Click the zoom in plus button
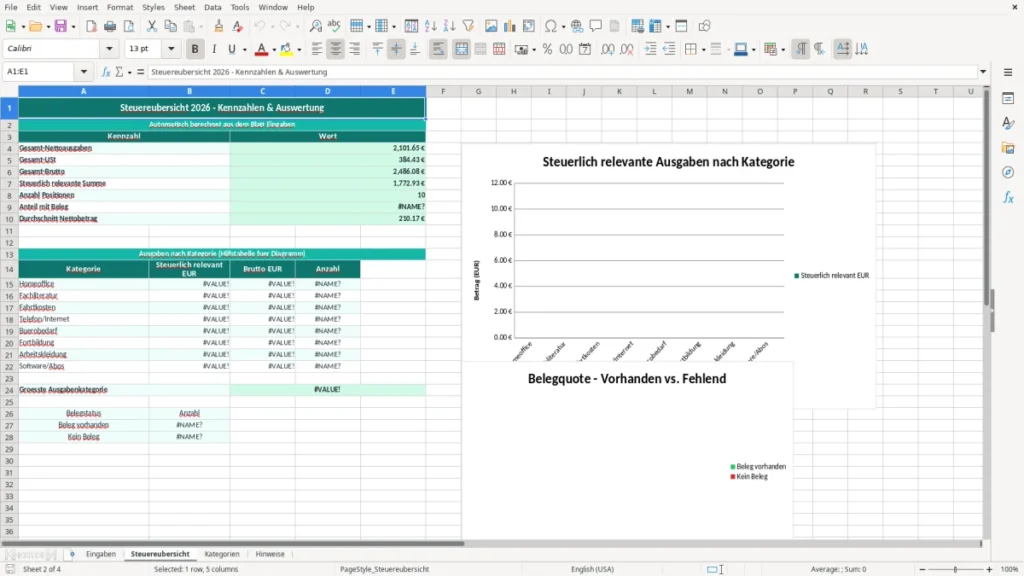The width and height of the screenshot is (1024, 576). click(989, 569)
